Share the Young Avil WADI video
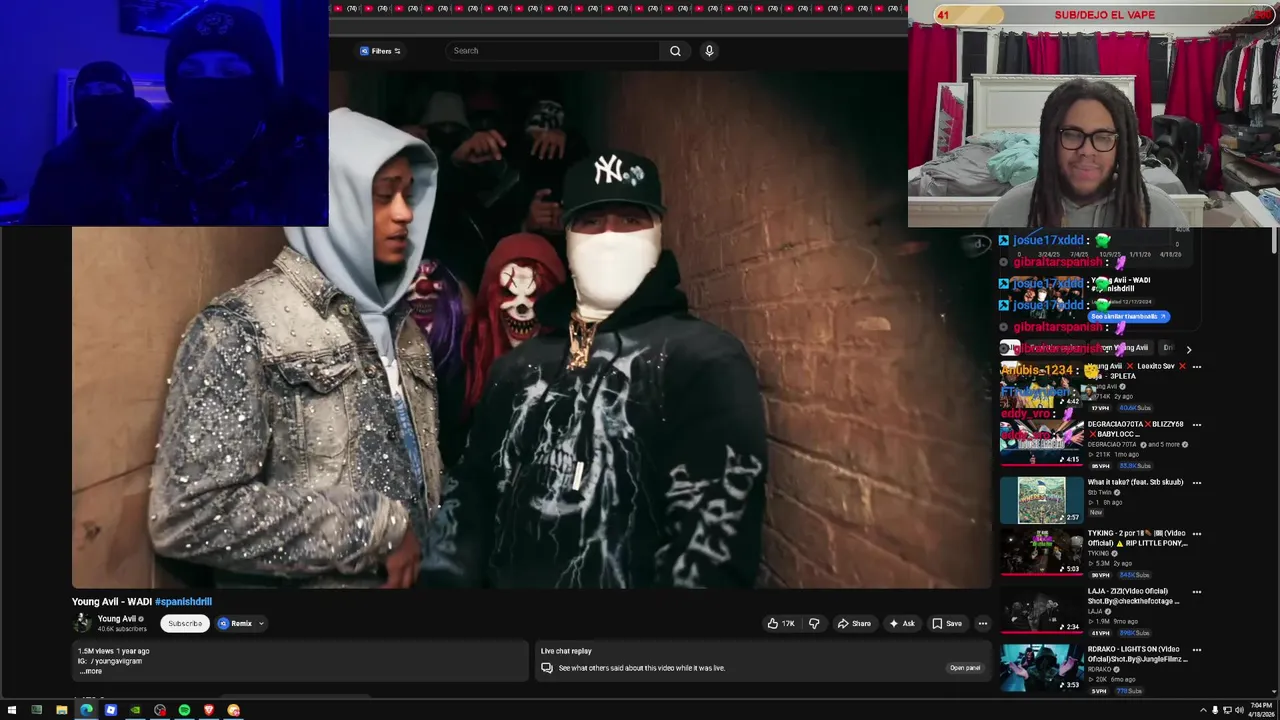 click(x=853, y=624)
